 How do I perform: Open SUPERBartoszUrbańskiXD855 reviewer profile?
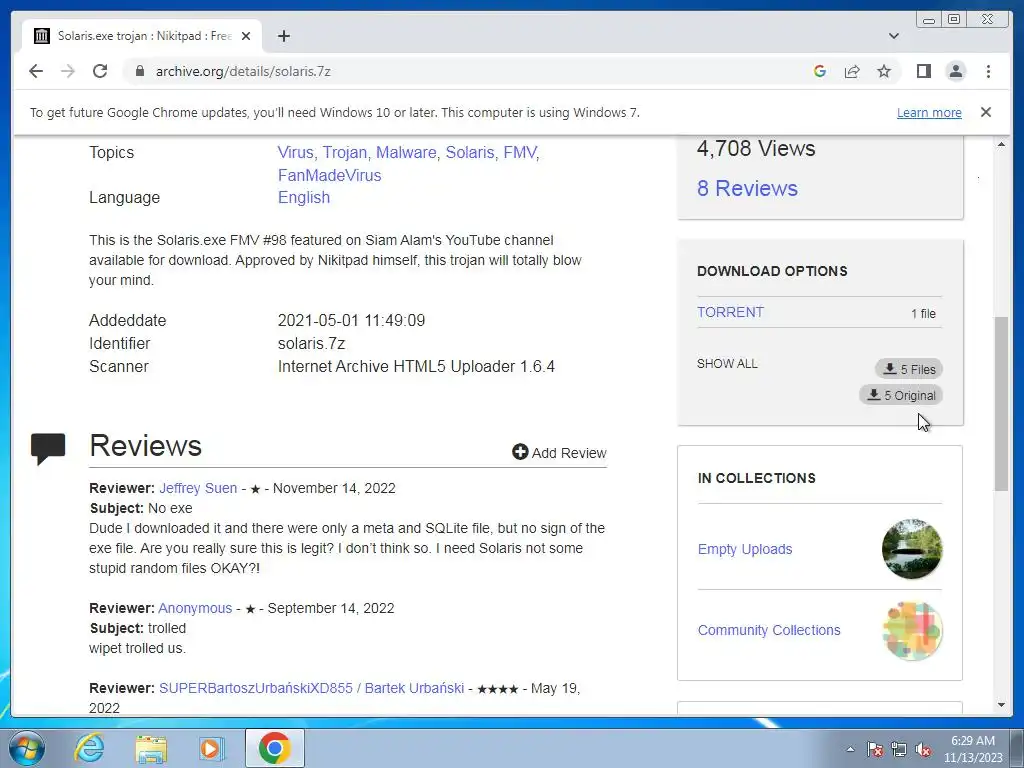click(x=311, y=688)
